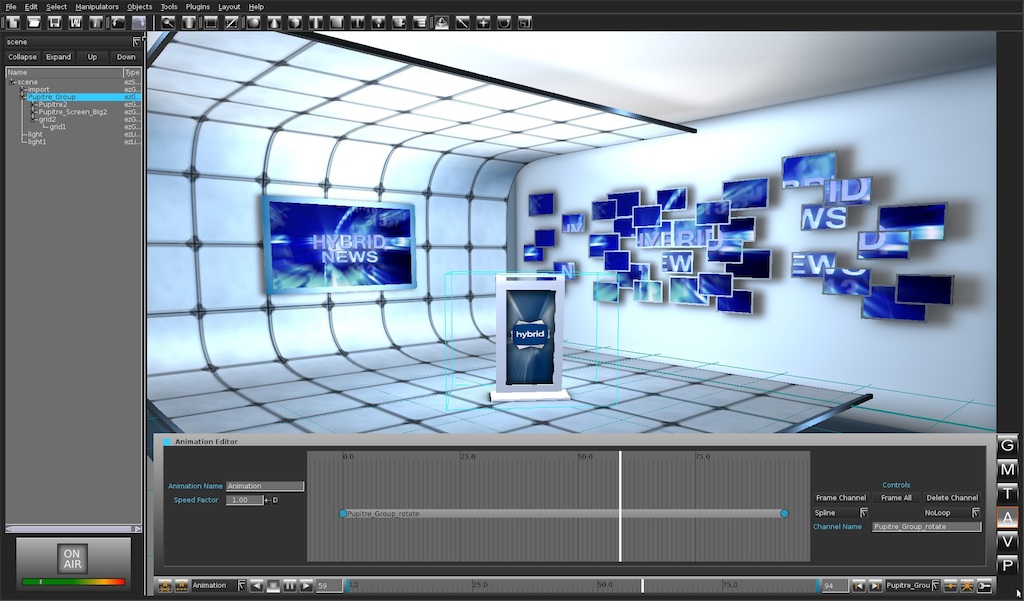
Task: Collapse the grid2 tree node
Action: tap(34, 120)
